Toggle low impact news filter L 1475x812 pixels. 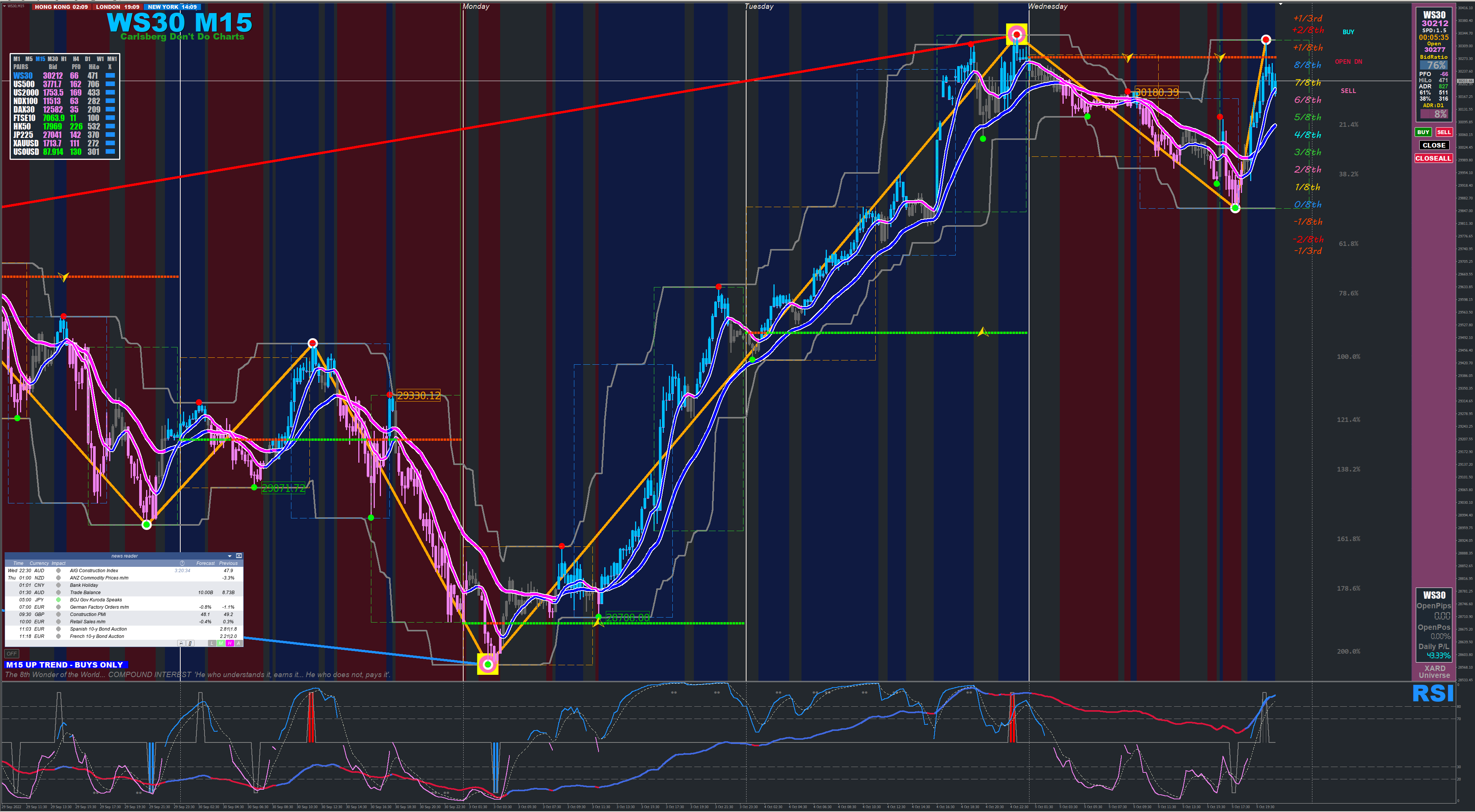[x=213, y=643]
